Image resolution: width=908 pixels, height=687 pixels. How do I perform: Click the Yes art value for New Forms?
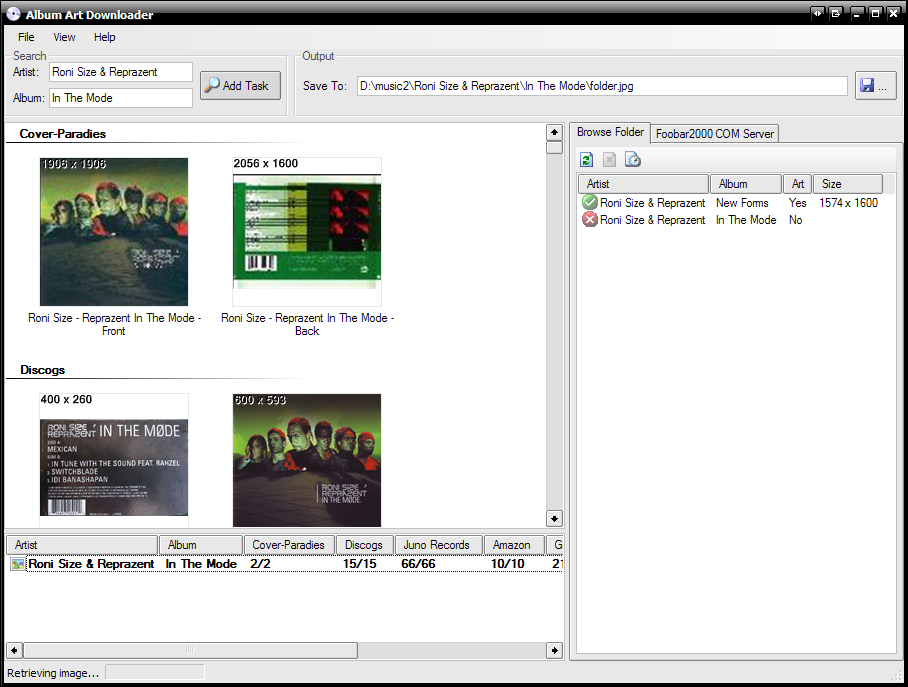coord(797,203)
